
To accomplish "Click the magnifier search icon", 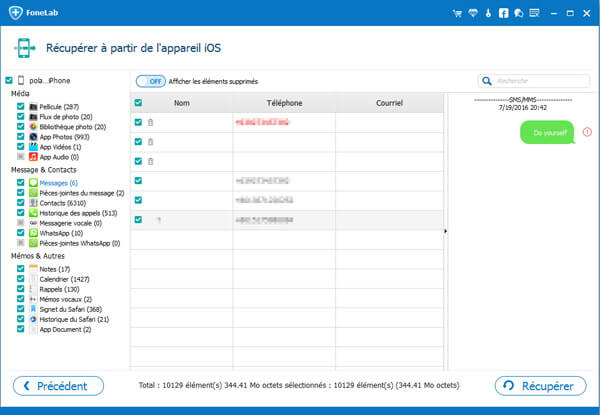I will pos(487,81).
